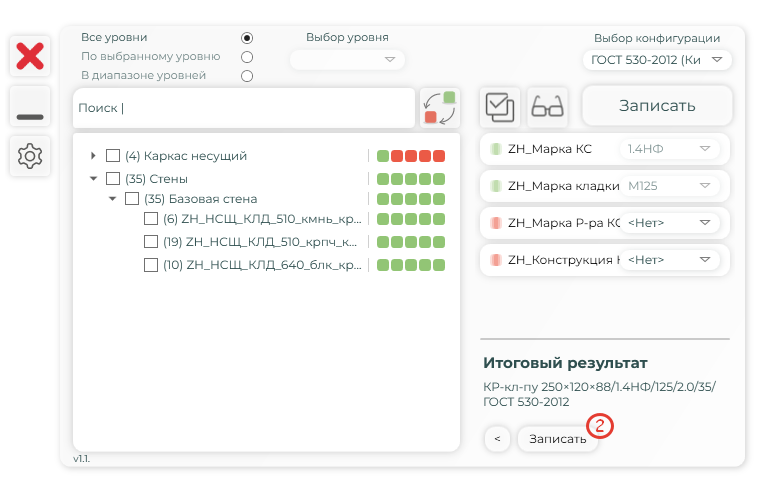
Task: Click status squares of 'Каркас несущий' row
Action: (411, 155)
